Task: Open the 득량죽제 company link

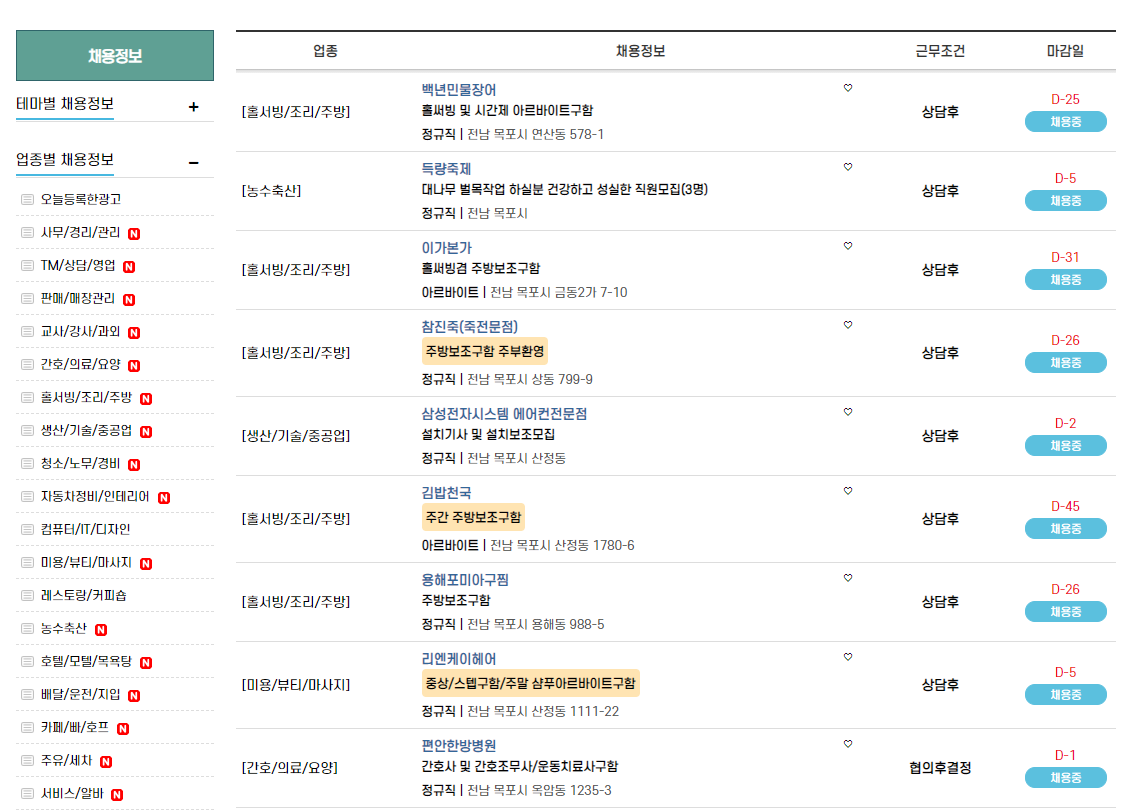Action: [x=446, y=169]
